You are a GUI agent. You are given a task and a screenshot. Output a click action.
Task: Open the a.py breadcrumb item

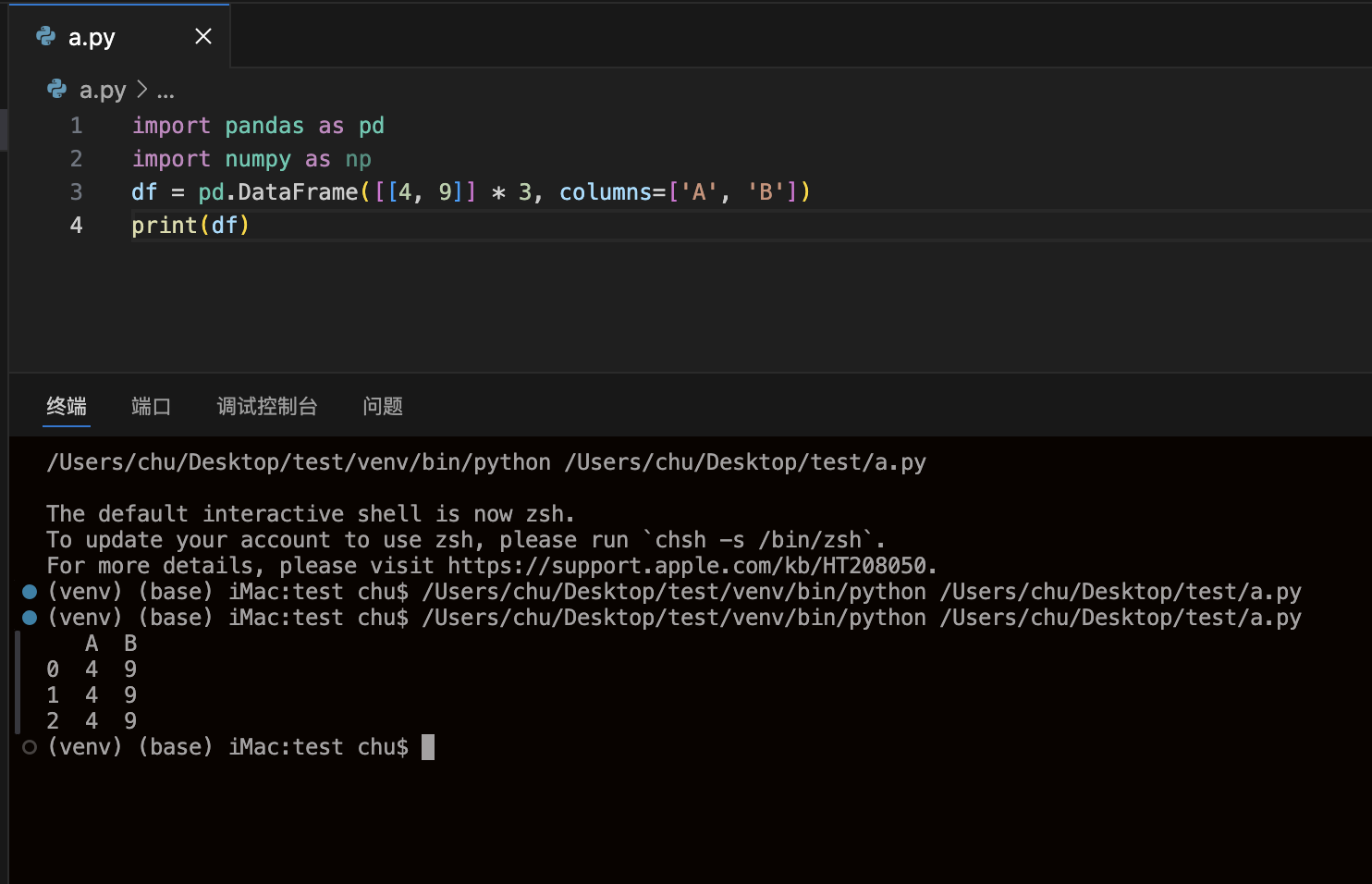click(x=102, y=91)
